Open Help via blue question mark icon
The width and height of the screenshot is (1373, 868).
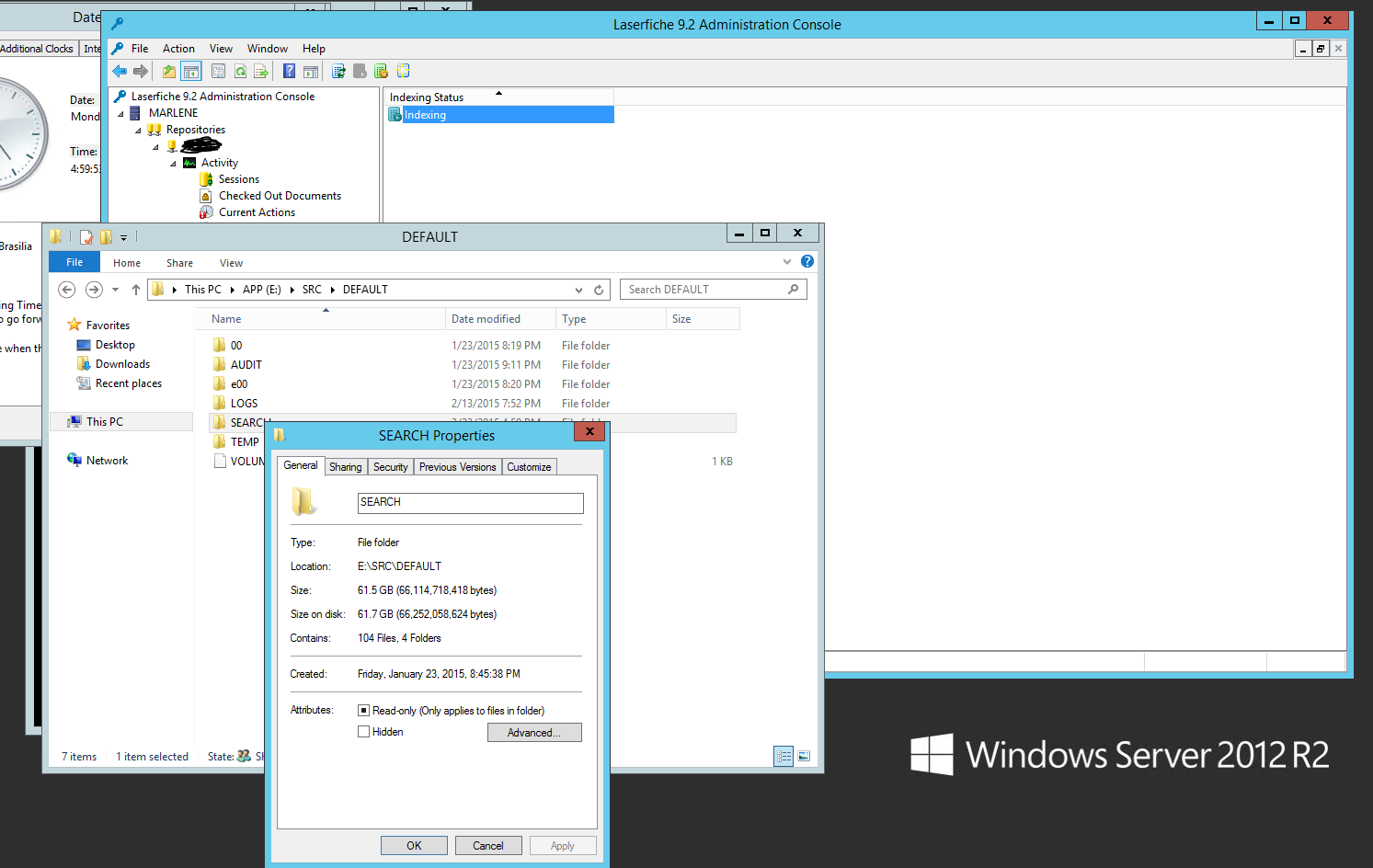(289, 72)
